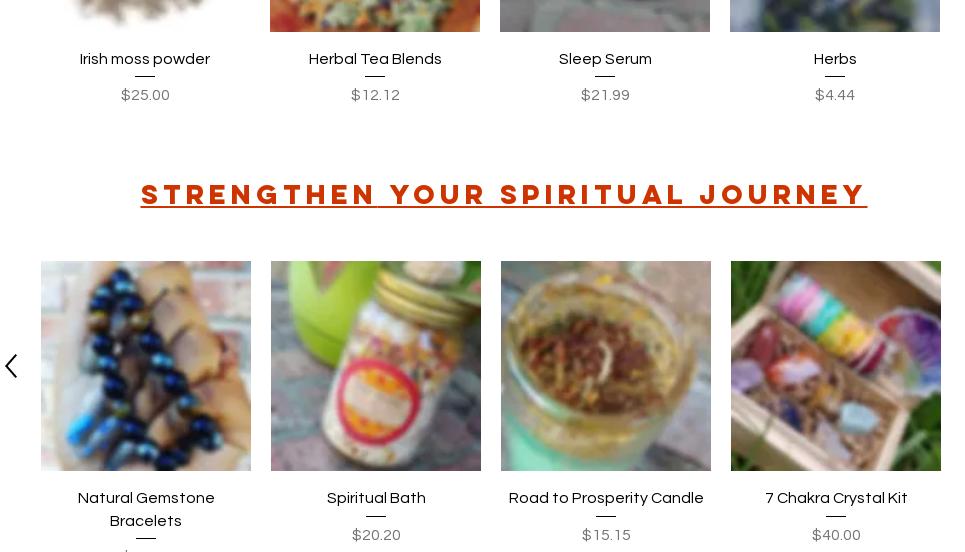
Task: Click the Irish moss powder title
Action: click(x=145, y=59)
